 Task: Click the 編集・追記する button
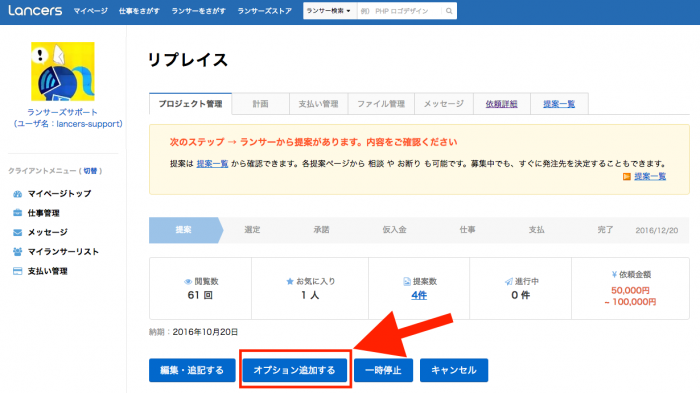tap(192, 370)
